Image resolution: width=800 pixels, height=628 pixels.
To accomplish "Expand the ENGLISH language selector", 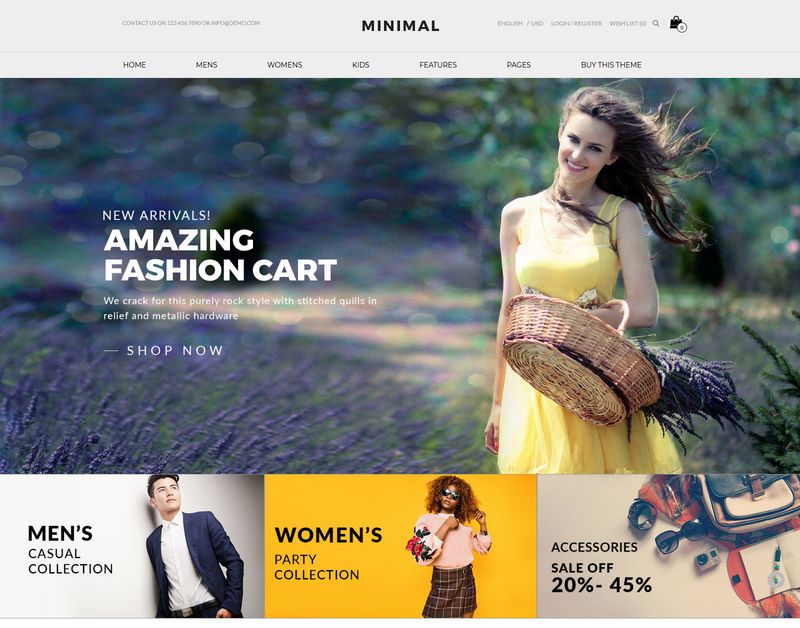I will [x=510, y=23].
